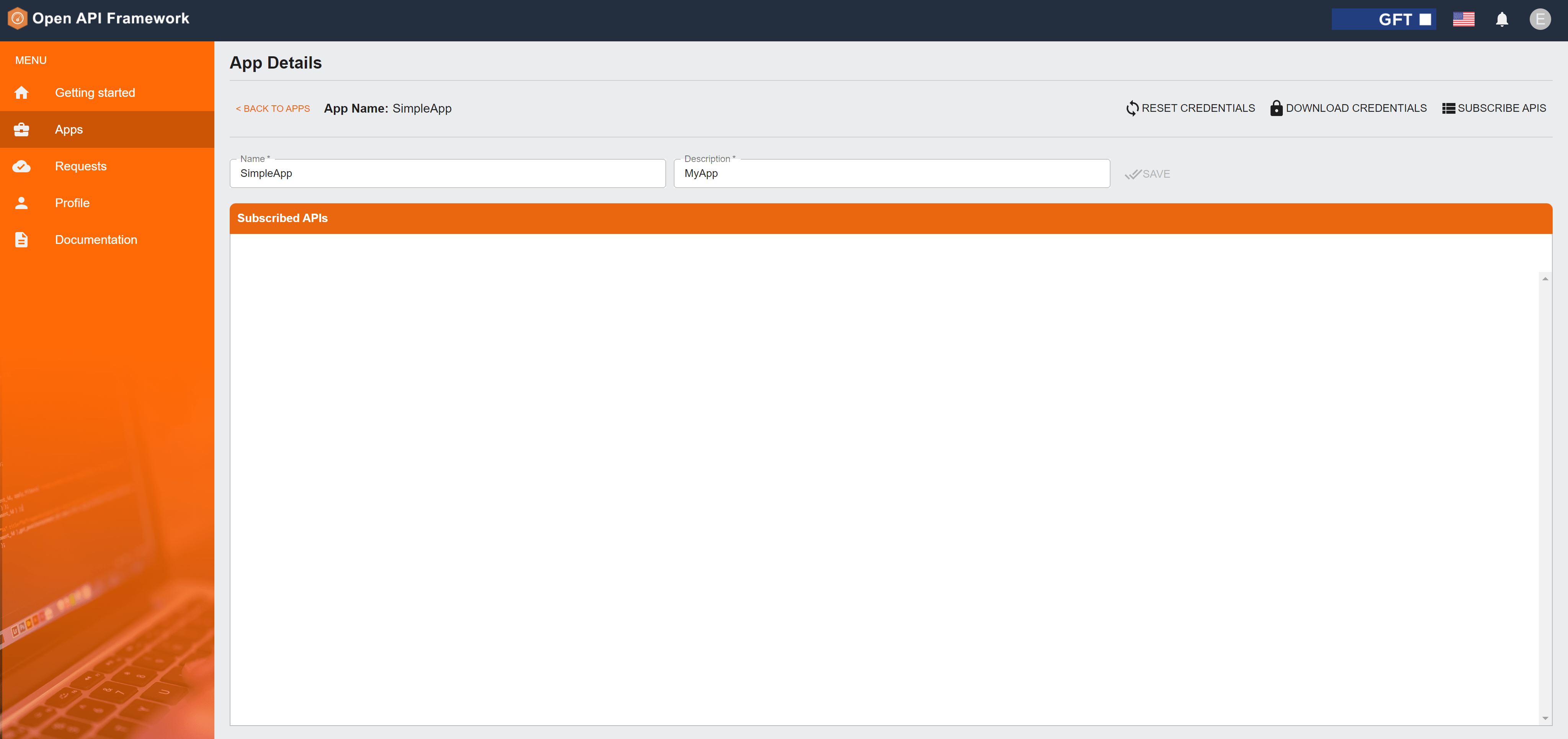This screenshot has width=1568, height=739.
Task: Open the user avatar menu
Action: pyautogui.click(x=1540, y=19)
